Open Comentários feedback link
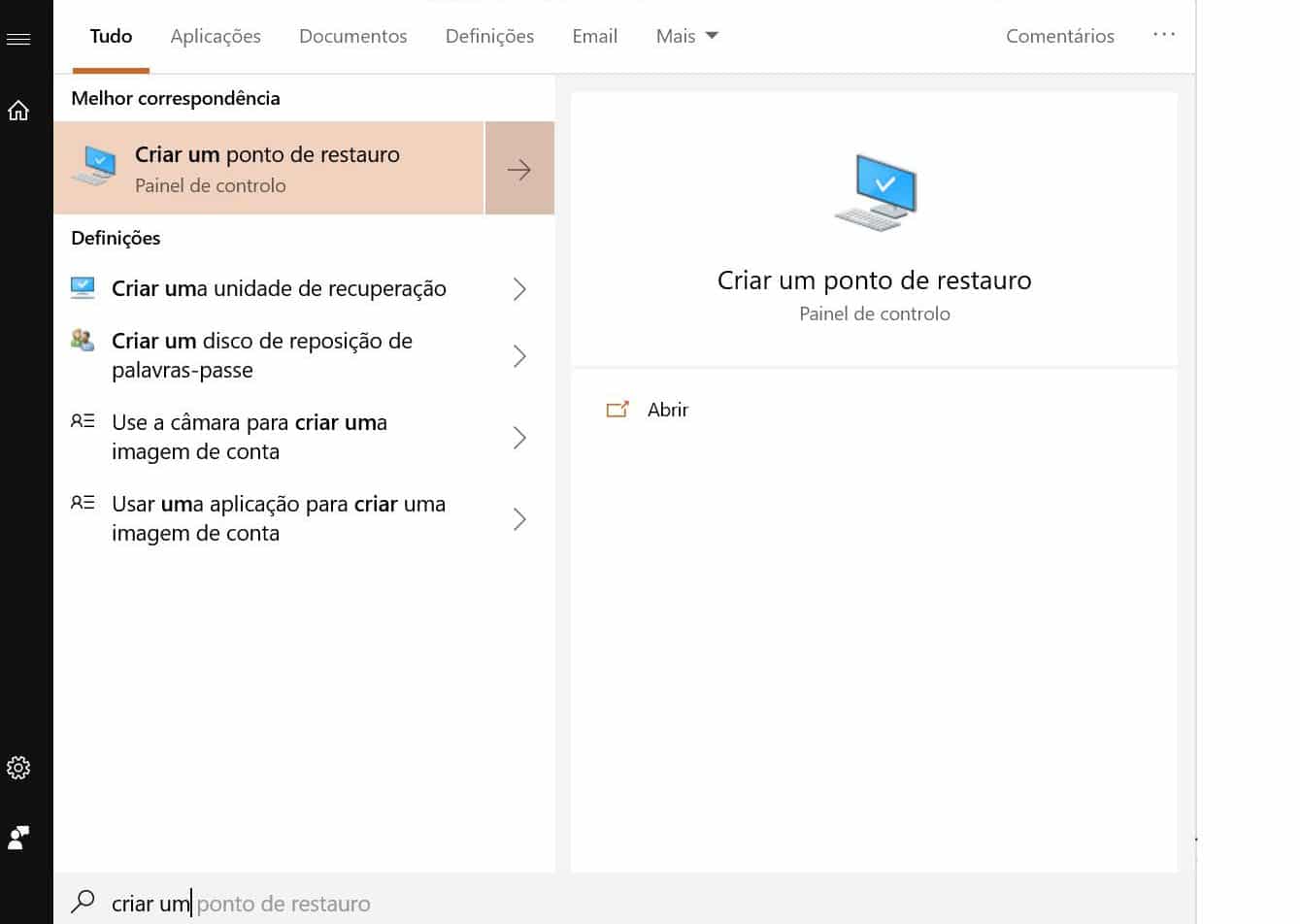This screenshot has height=924, width=1300. [x=1060, y=36]
